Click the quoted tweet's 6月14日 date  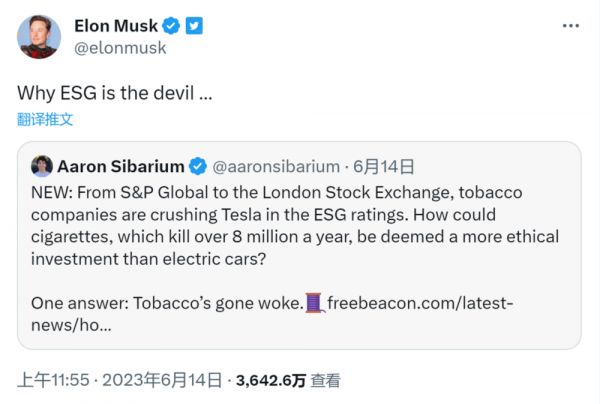[386, 166]
